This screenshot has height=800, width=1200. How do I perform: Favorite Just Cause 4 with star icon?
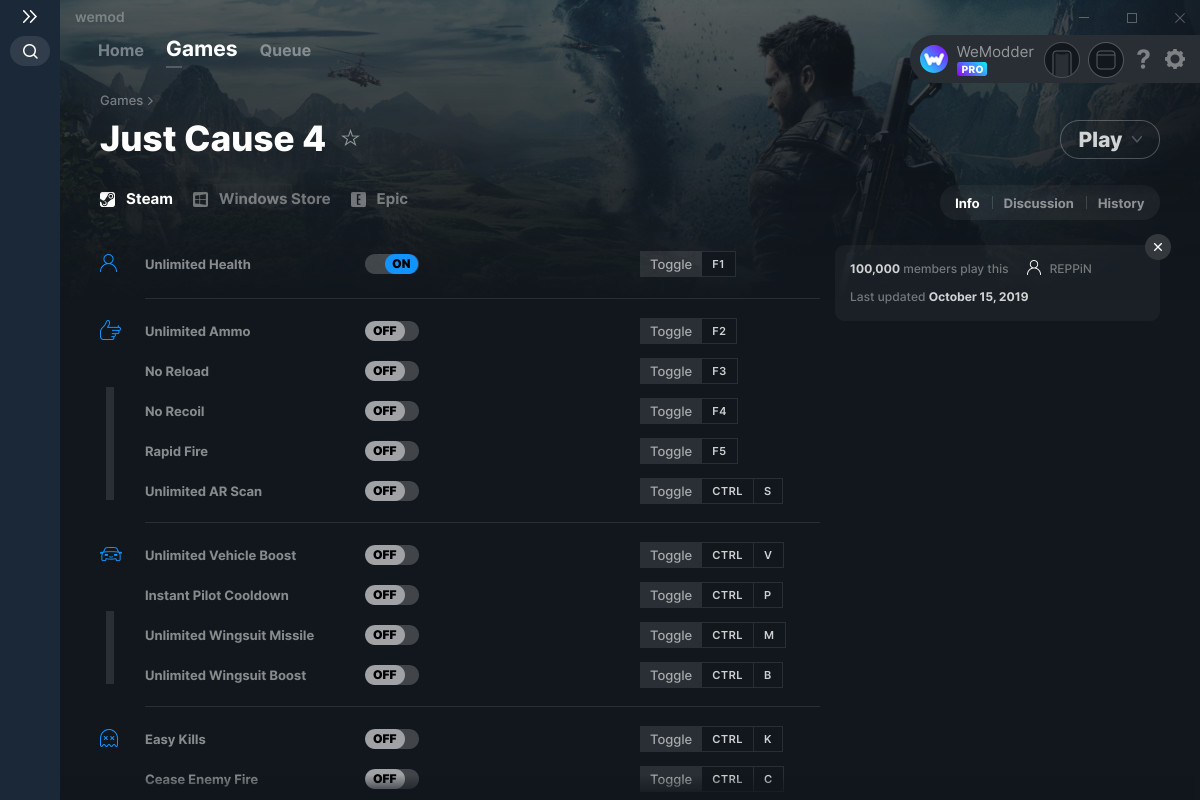click(x=350, y=138)
